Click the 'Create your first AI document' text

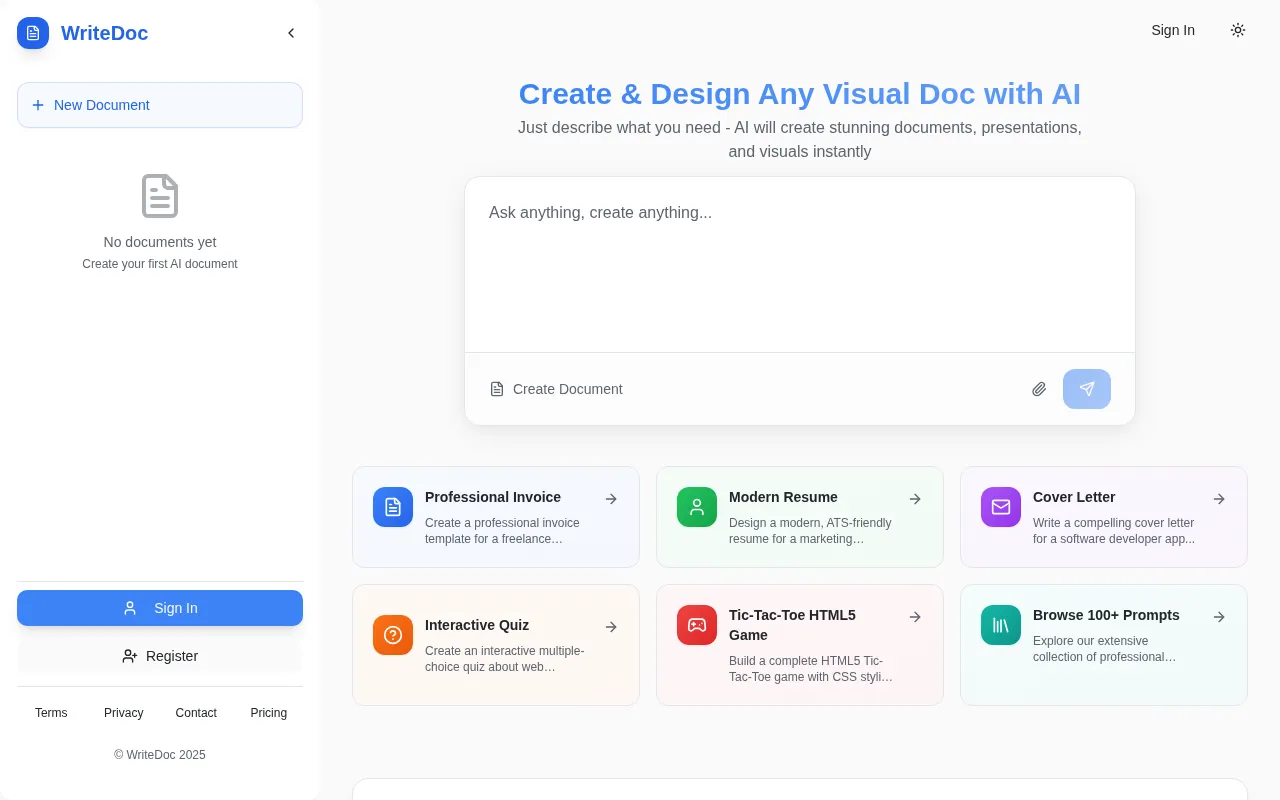click(x=160, y=264)
